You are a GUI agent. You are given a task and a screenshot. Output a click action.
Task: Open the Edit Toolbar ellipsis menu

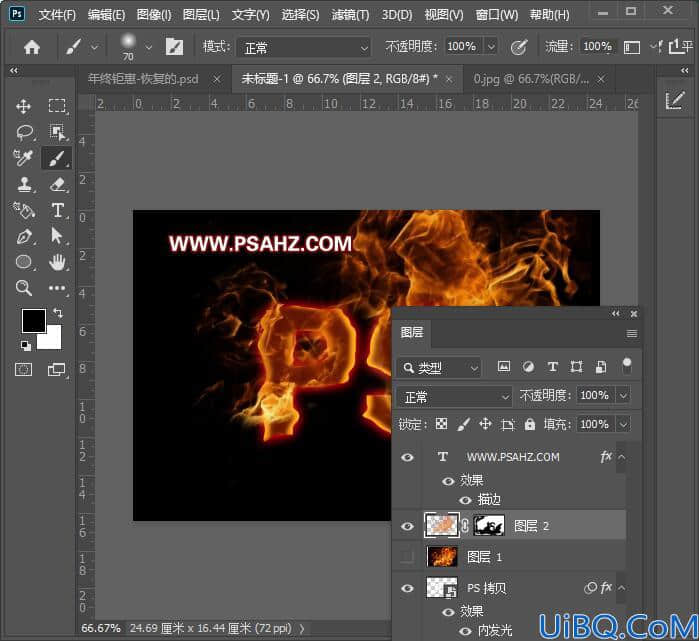coord(57,288)
